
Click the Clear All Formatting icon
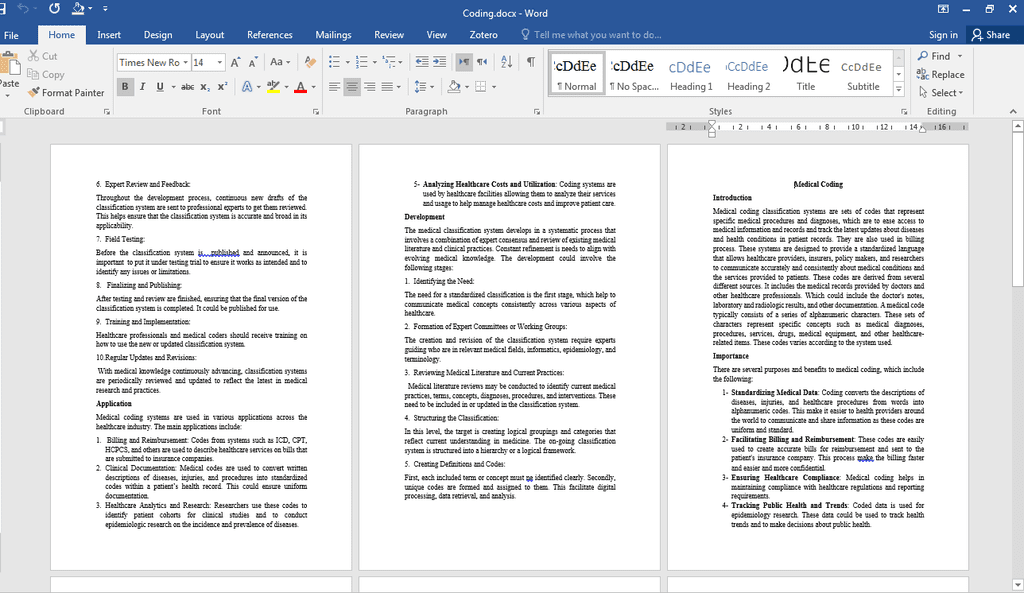[x=310, y=62]
